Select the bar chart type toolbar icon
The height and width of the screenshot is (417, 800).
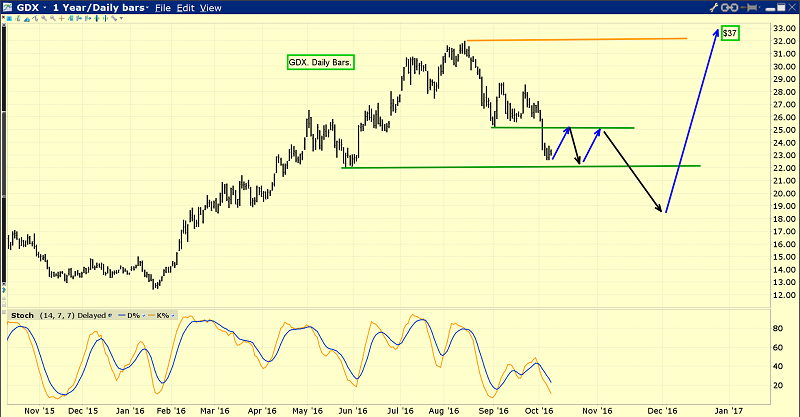coord(18,18)
